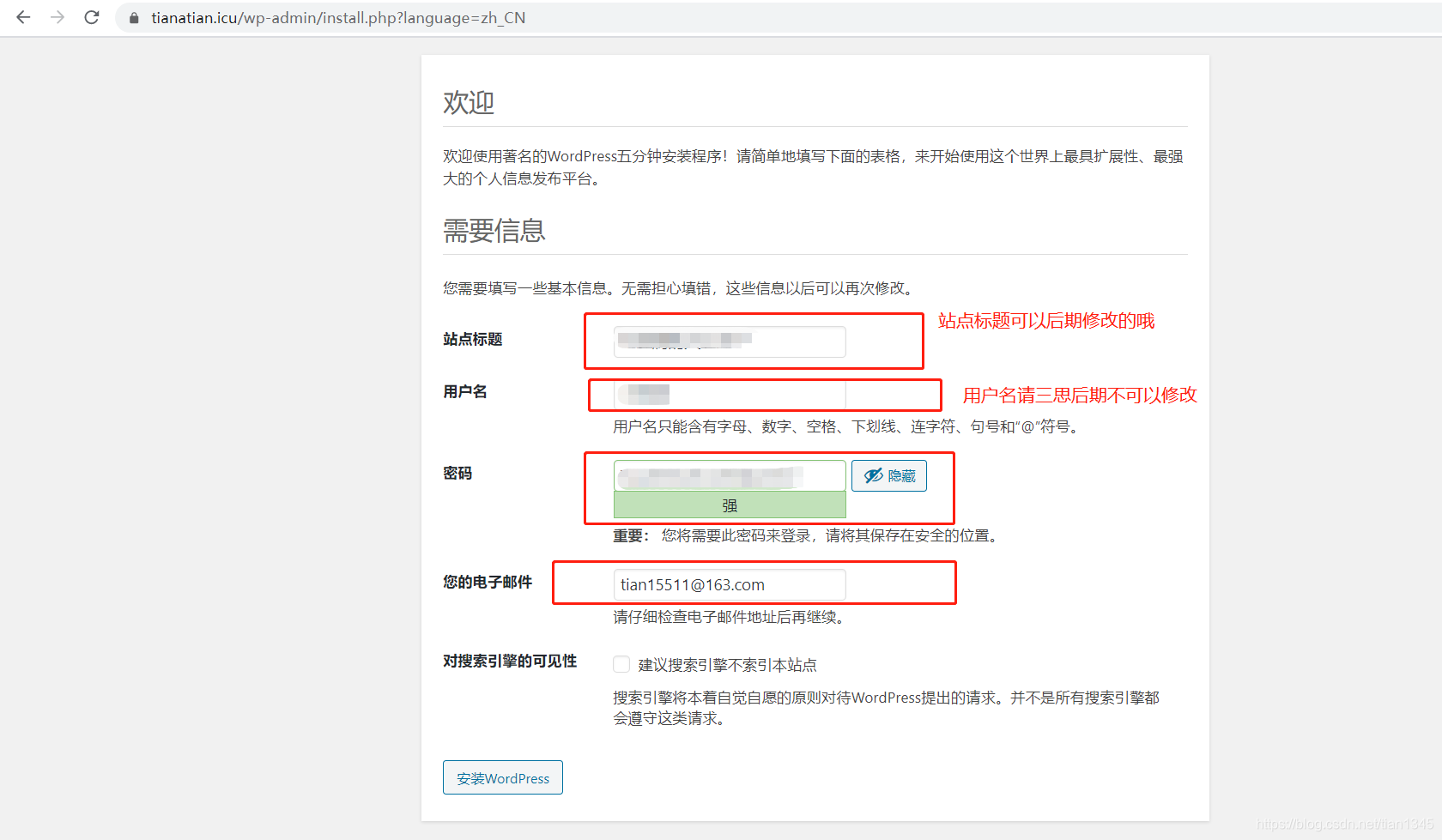
Task: View site security via the padlock icon
Action: tap(134, 18)
